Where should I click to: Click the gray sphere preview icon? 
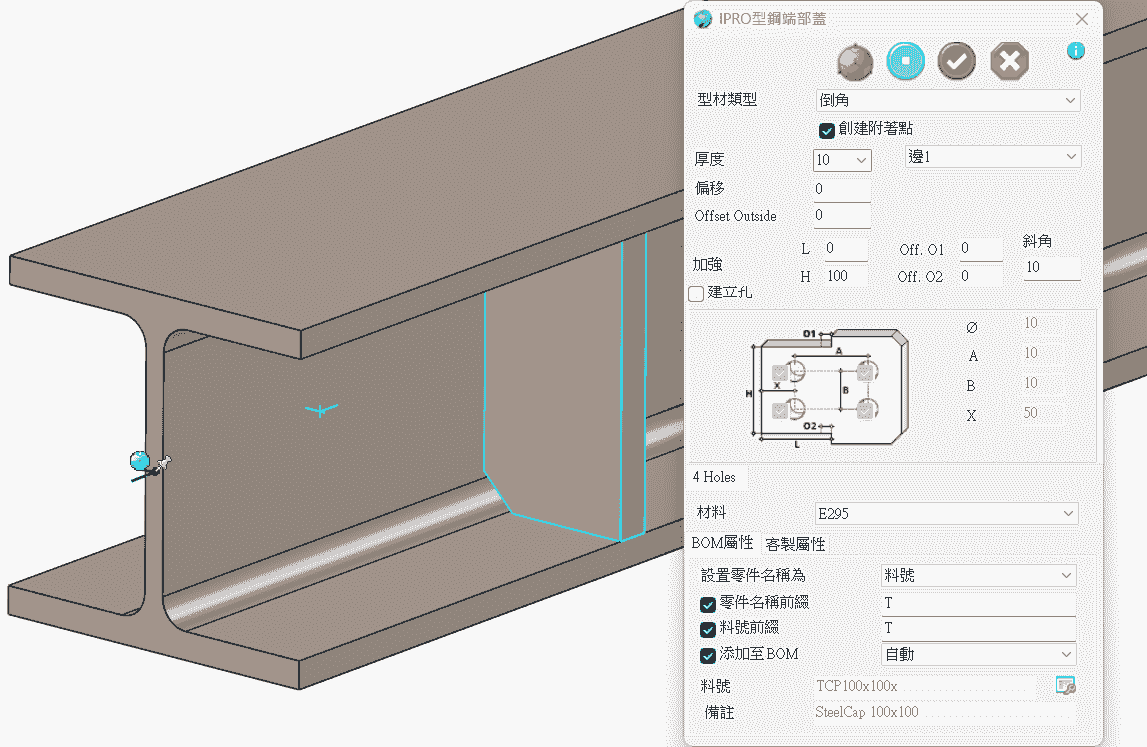click(x=854, y=61)
